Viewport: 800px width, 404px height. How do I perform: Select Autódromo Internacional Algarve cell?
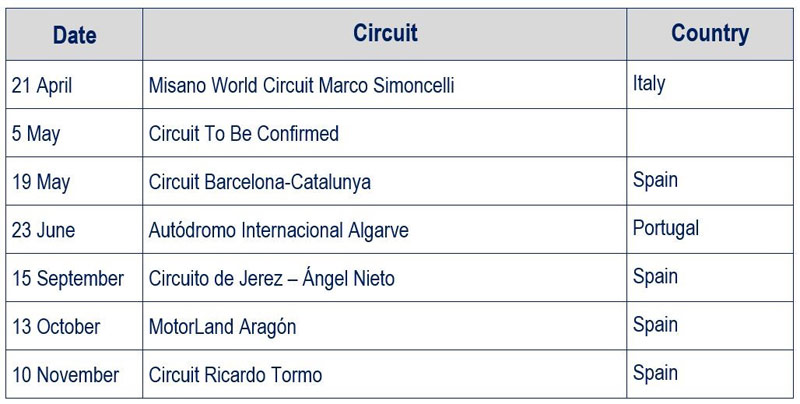(x=278, y=230)
